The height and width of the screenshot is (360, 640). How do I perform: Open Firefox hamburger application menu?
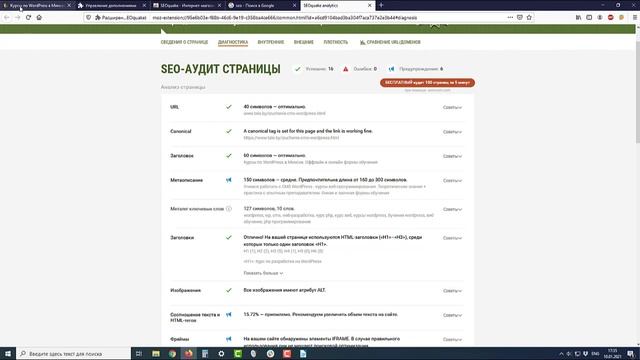(635, 18)
